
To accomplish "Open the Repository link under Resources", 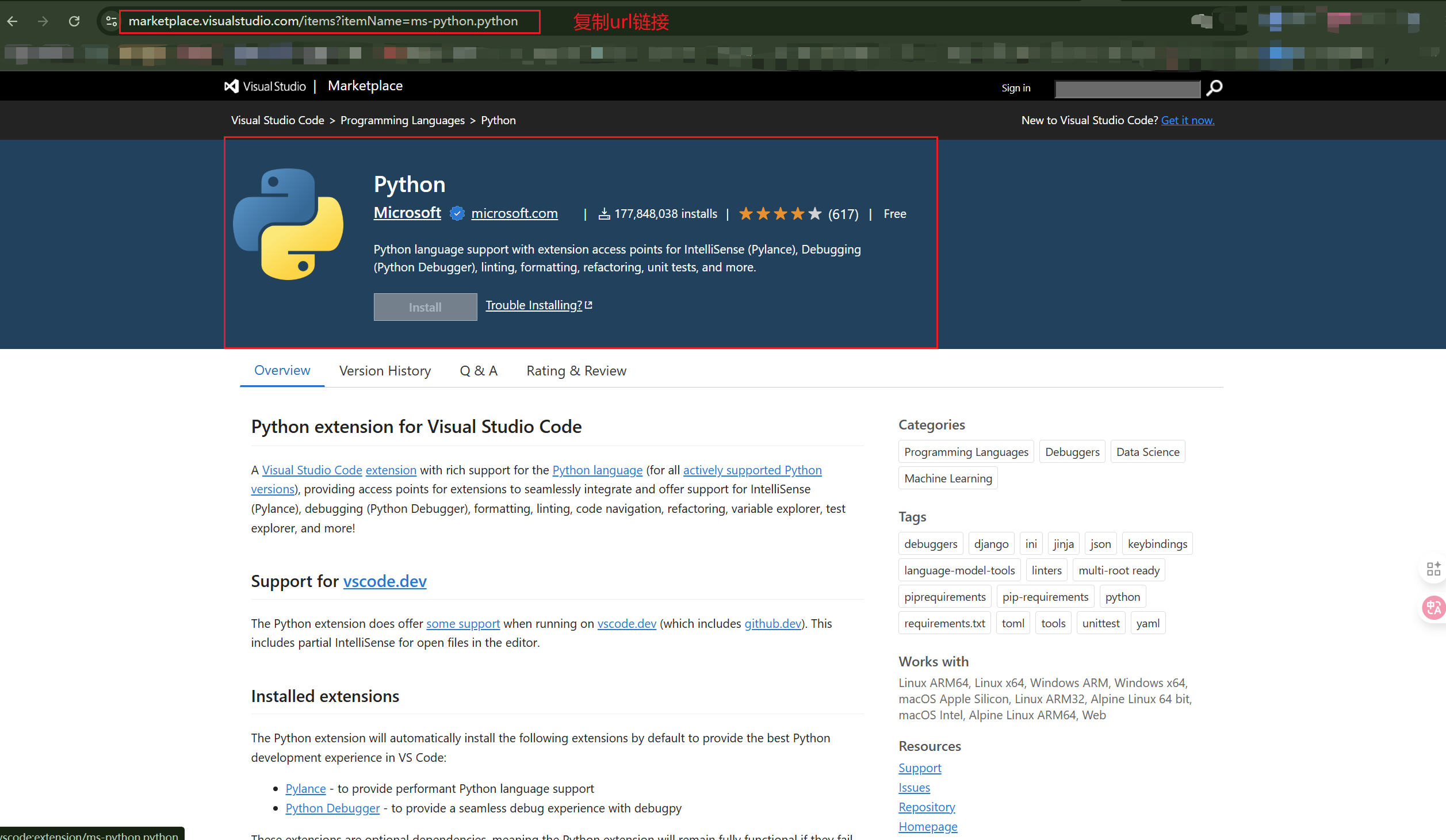I will pos(926,807).
